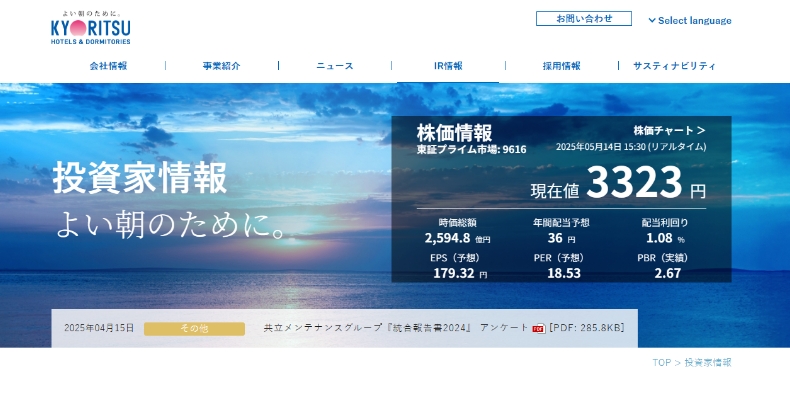Open 統合報告書2024 アンケート news link
This screenshot has height=400, width=790.
396,328
